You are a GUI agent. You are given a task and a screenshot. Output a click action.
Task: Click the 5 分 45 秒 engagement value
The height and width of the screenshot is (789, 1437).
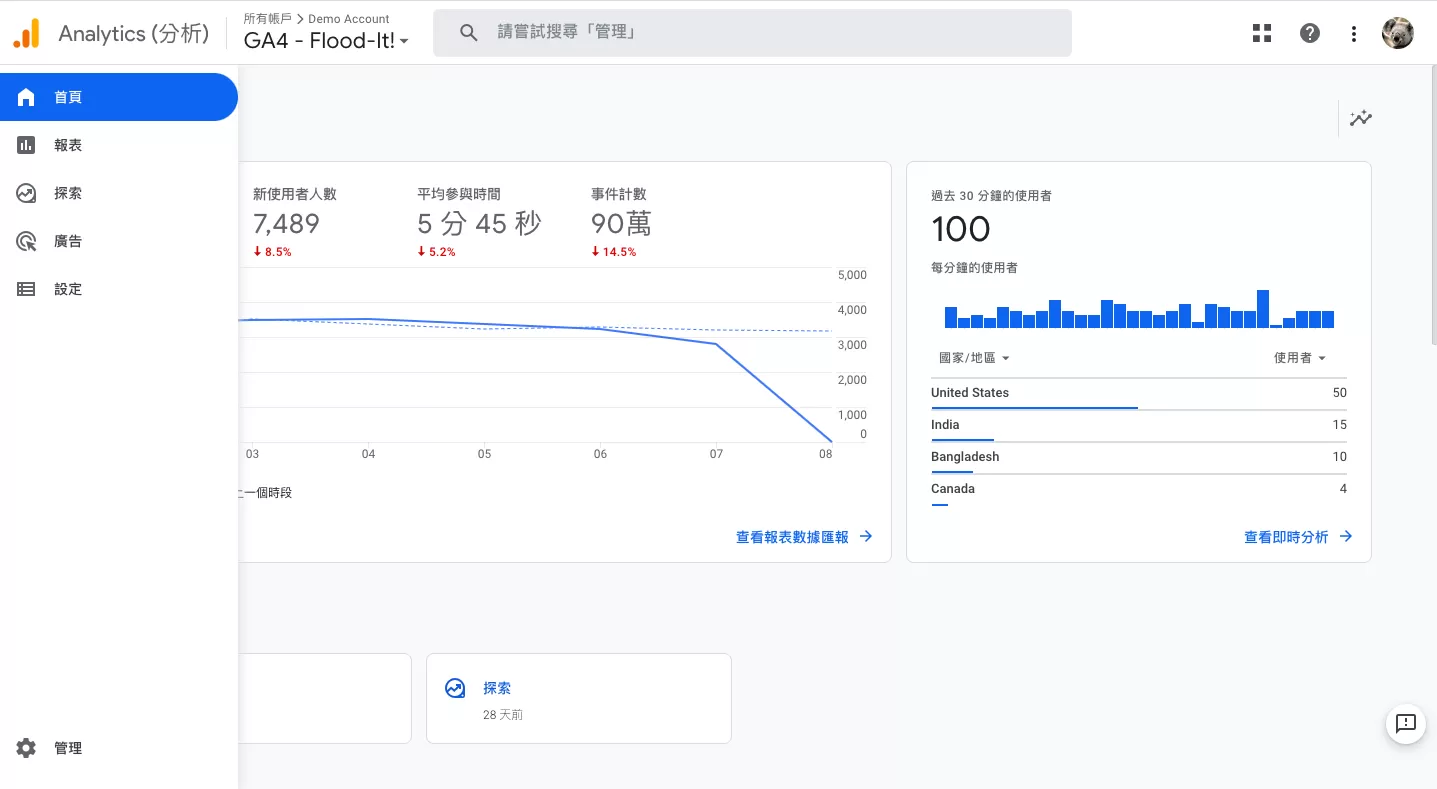(479, 223)
